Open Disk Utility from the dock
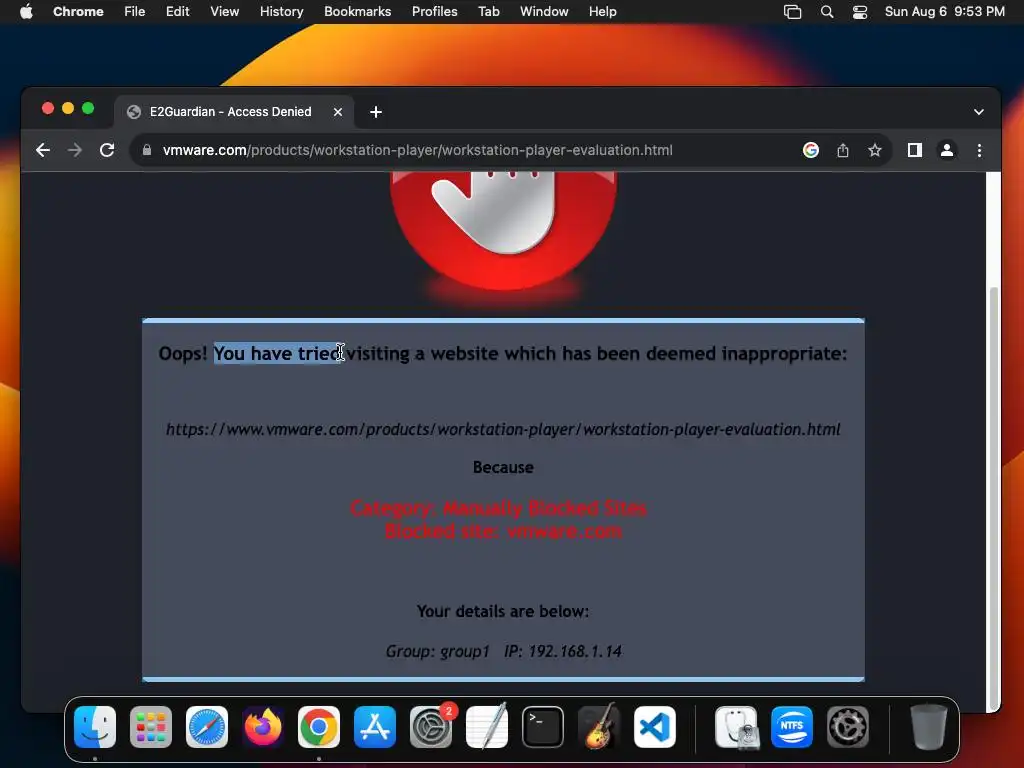 736,727
